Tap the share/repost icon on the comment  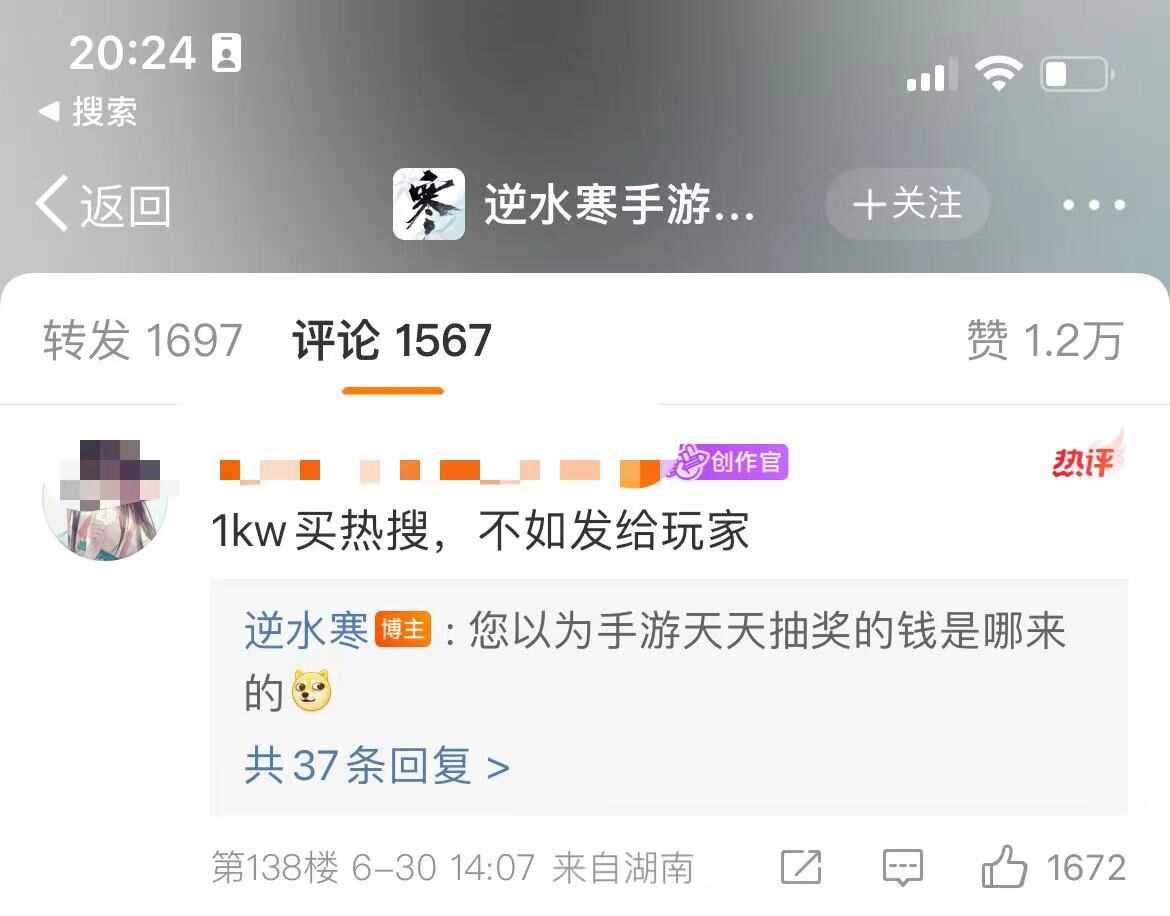coord(801,868)
